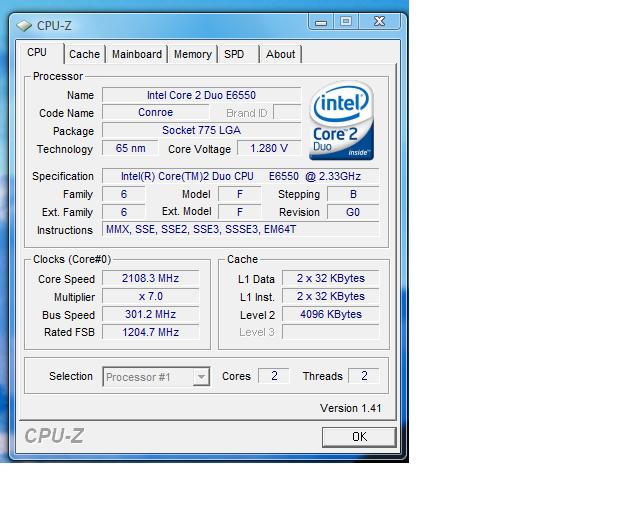Click the L1 Data value 2 x 32 KBytes
The image size is (640, 512).
[x=331, y=278]
